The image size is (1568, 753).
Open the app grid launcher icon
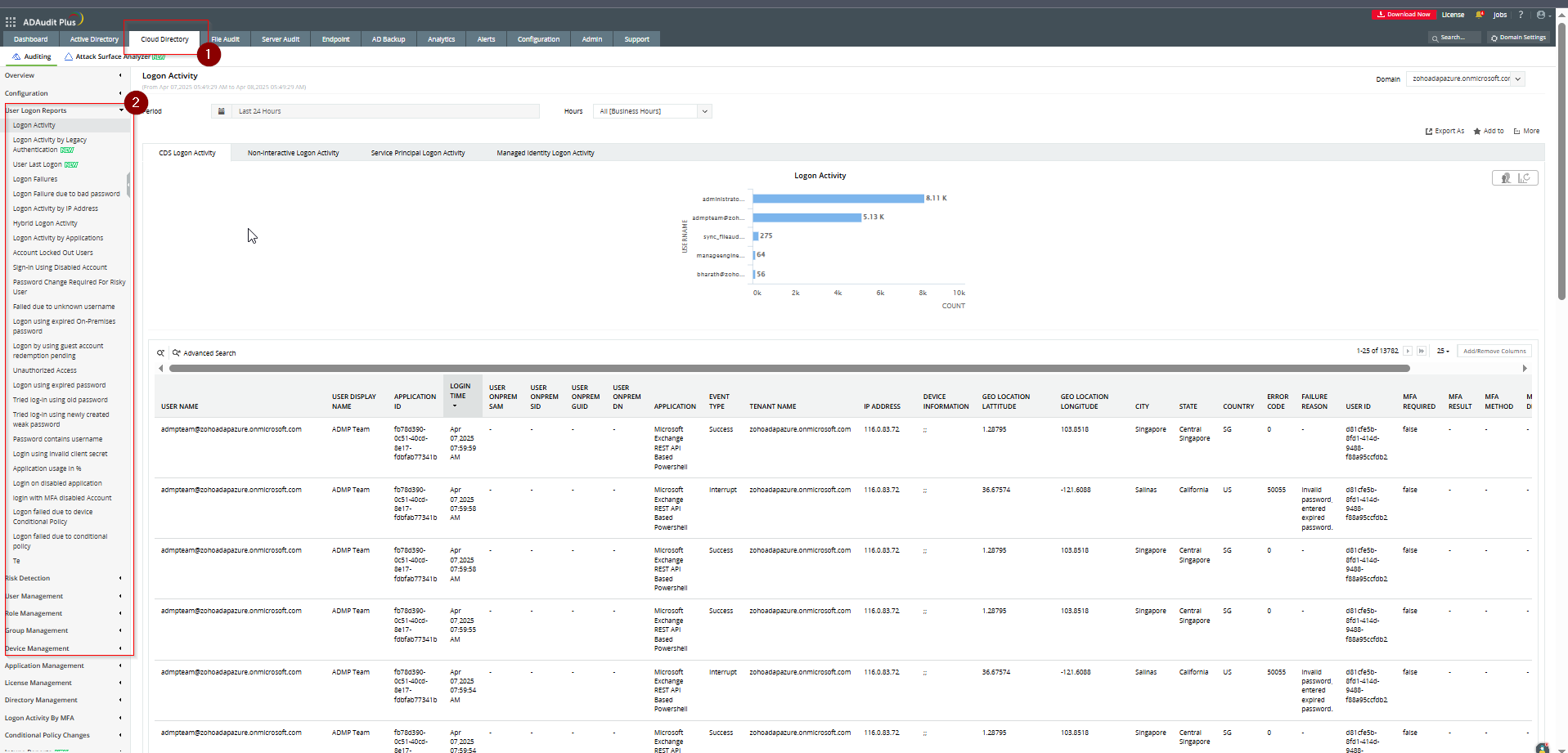click(x=11, y=22)
